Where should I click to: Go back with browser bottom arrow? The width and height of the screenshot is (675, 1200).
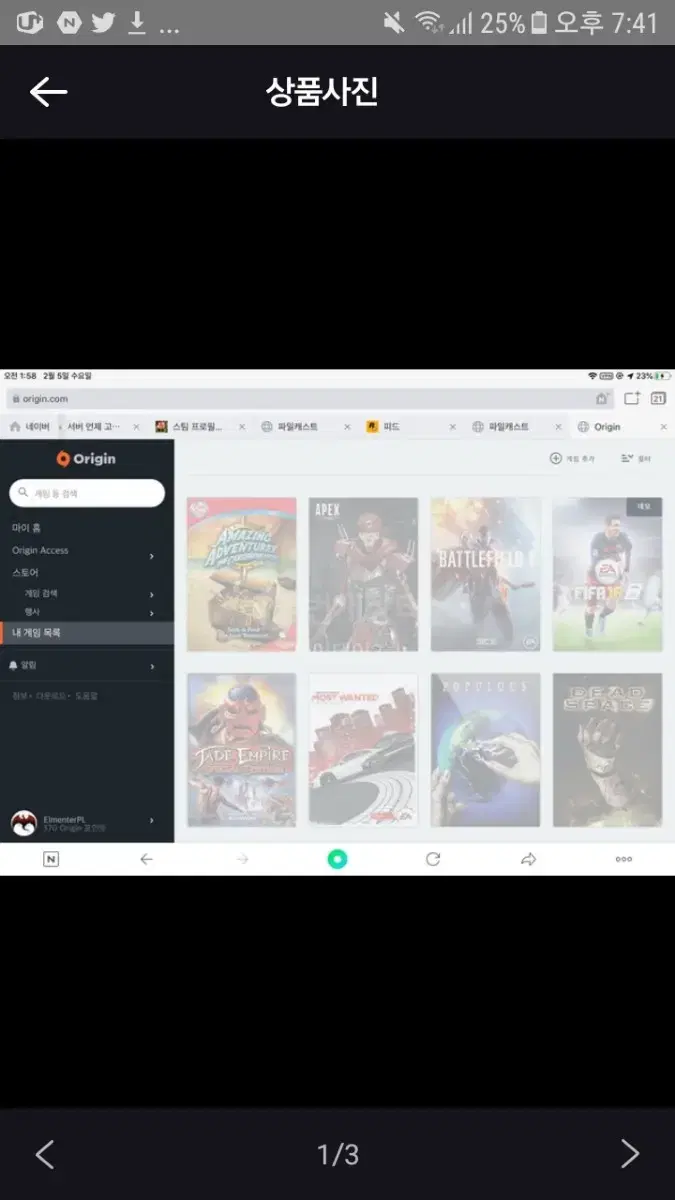pos(146,859)
